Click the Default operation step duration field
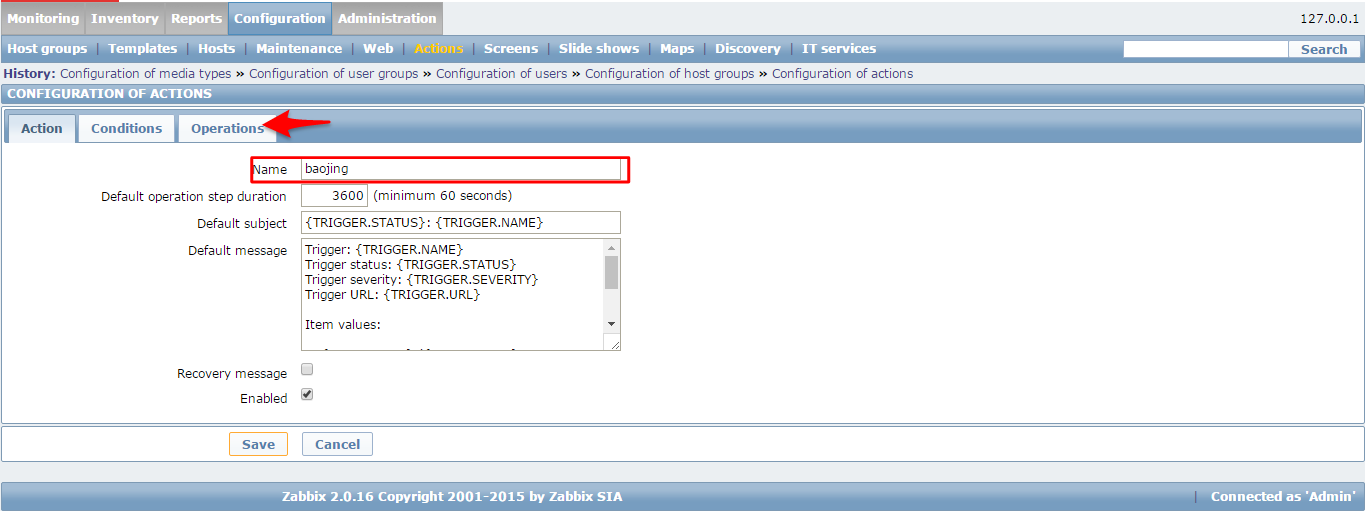Image resolution: width=1365 pixels, height=511 pixels. [x=334, y=195]
